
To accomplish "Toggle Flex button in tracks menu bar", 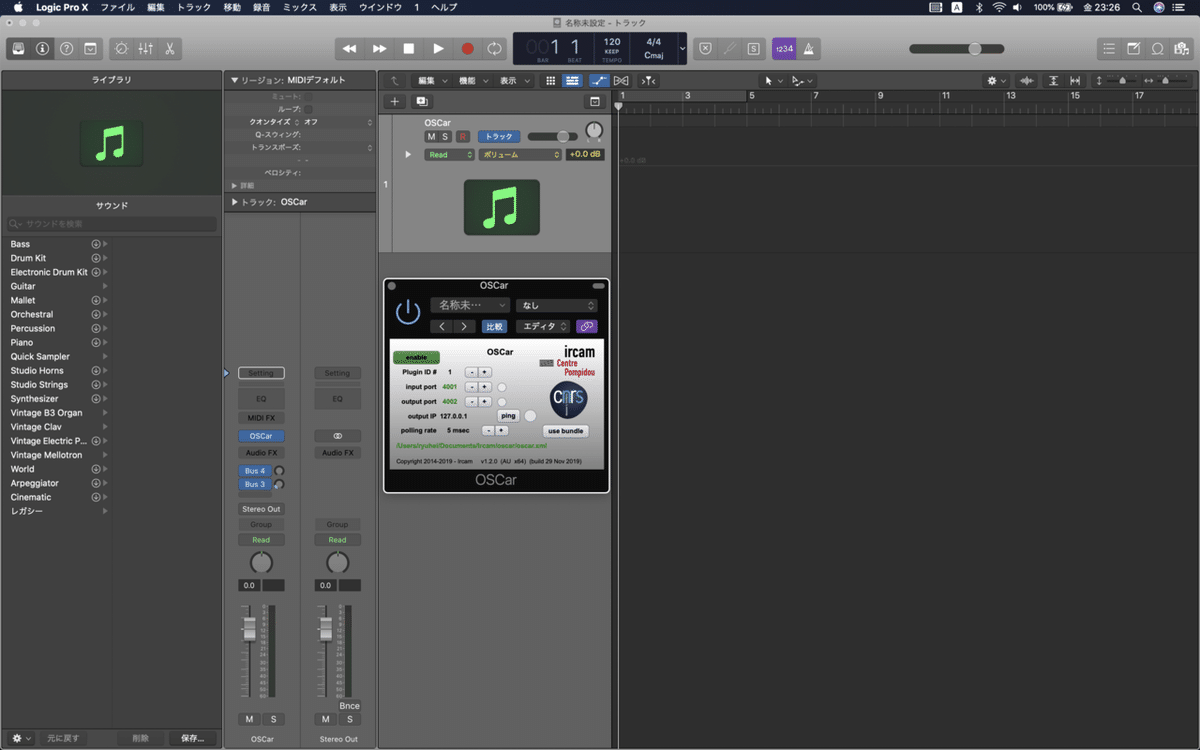I will pos(621,81).
